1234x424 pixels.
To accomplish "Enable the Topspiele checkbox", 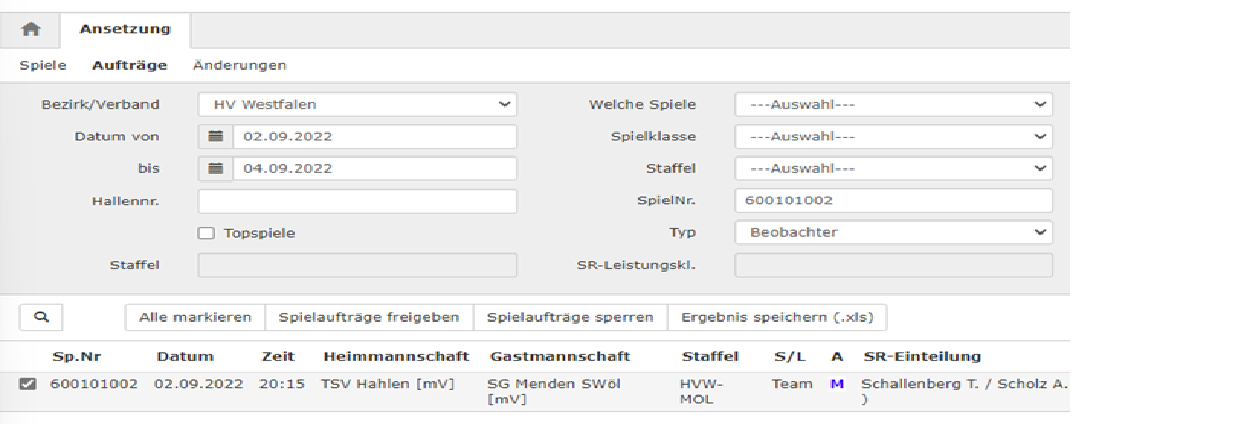I will [x=206, y=233].
